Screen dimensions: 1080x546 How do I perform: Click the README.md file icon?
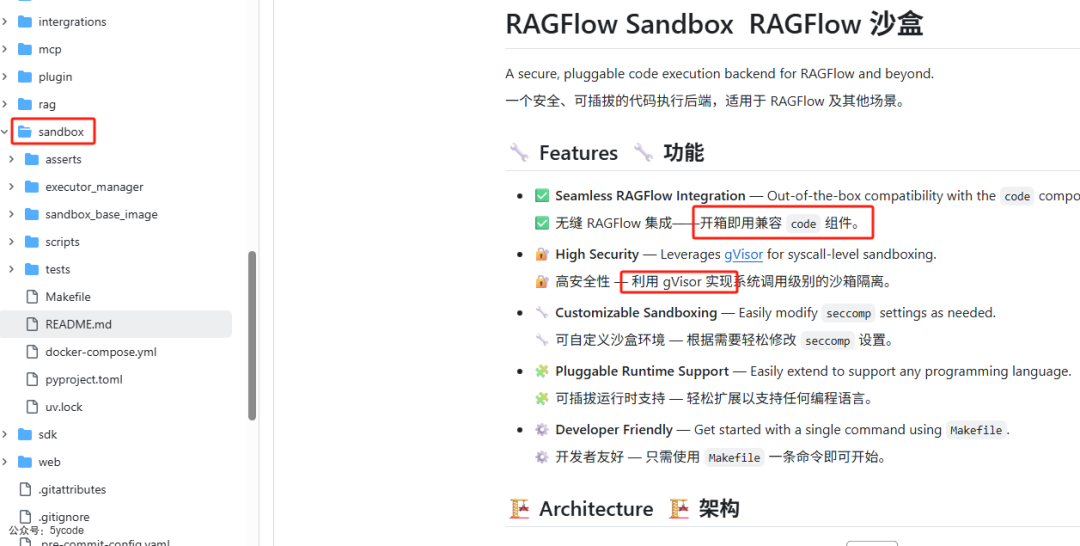pyautogui.click(x=32, y=324)
